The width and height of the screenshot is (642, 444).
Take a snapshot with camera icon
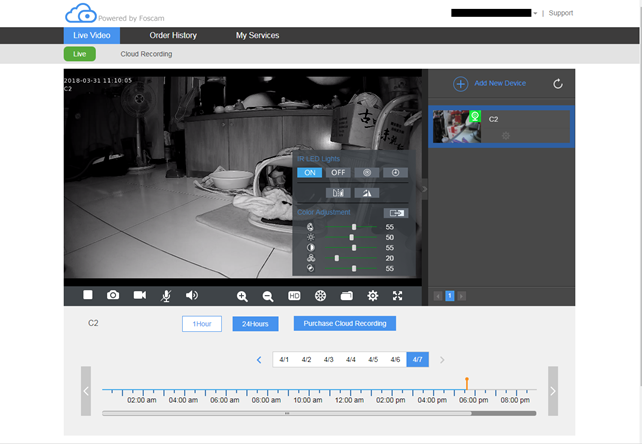(x=113, y=295)
